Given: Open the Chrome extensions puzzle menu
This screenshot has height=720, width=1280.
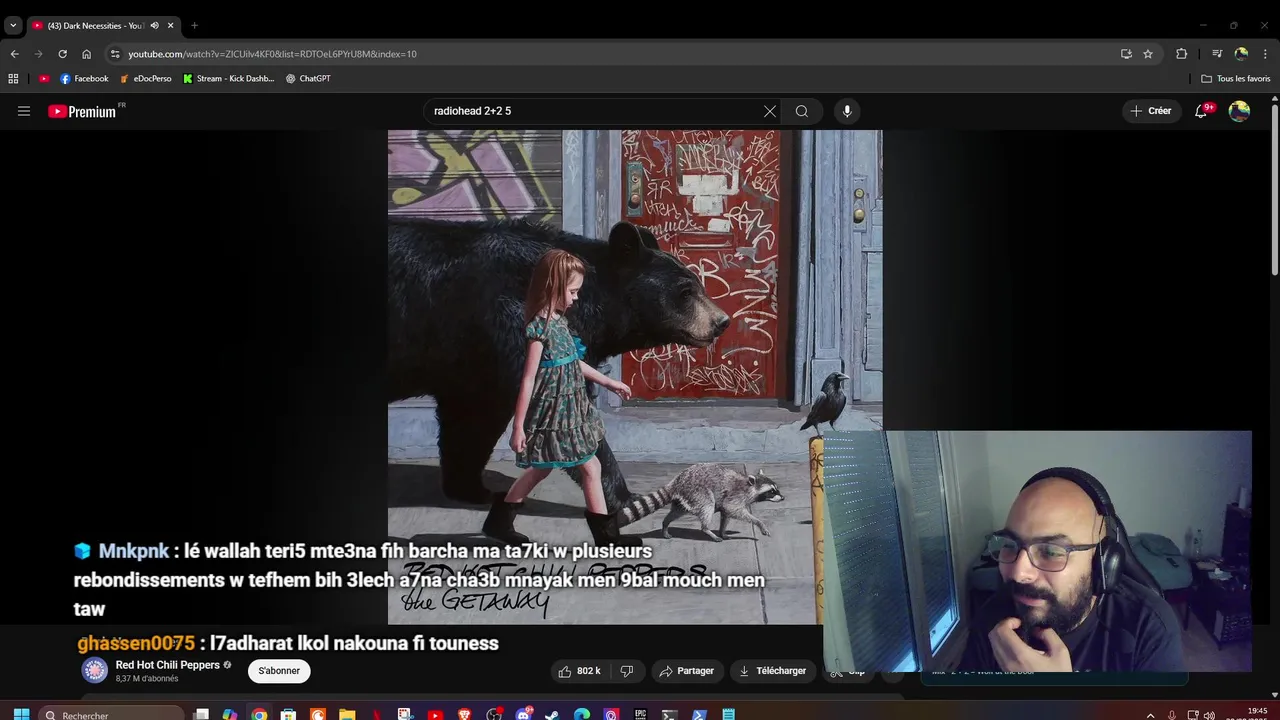Looking at the screenshot, I should coord(1181,54).
